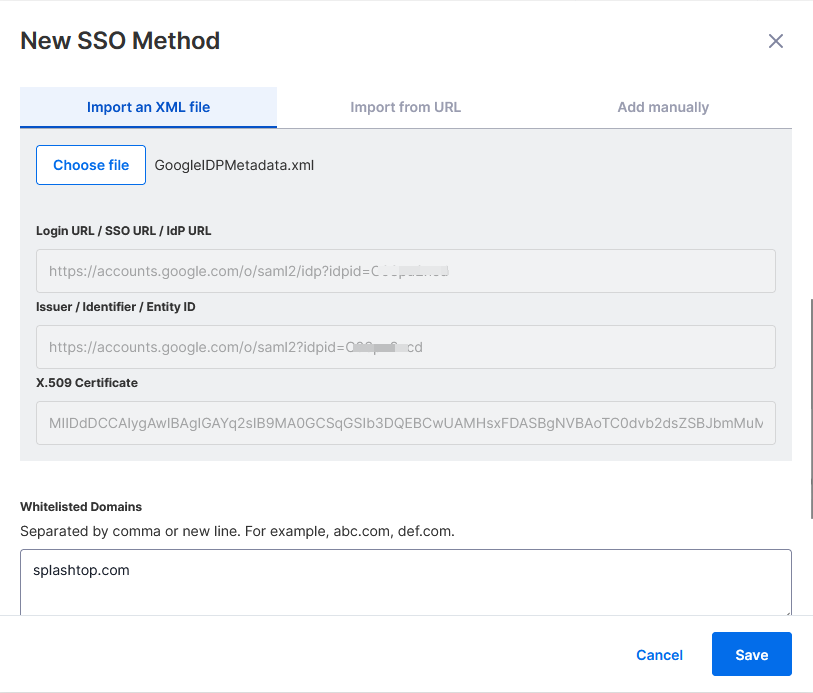The width and height of the screenshot is (813, 693).
Task: Click the New SSO Method dialog title
Action: (x=120, y=41)
